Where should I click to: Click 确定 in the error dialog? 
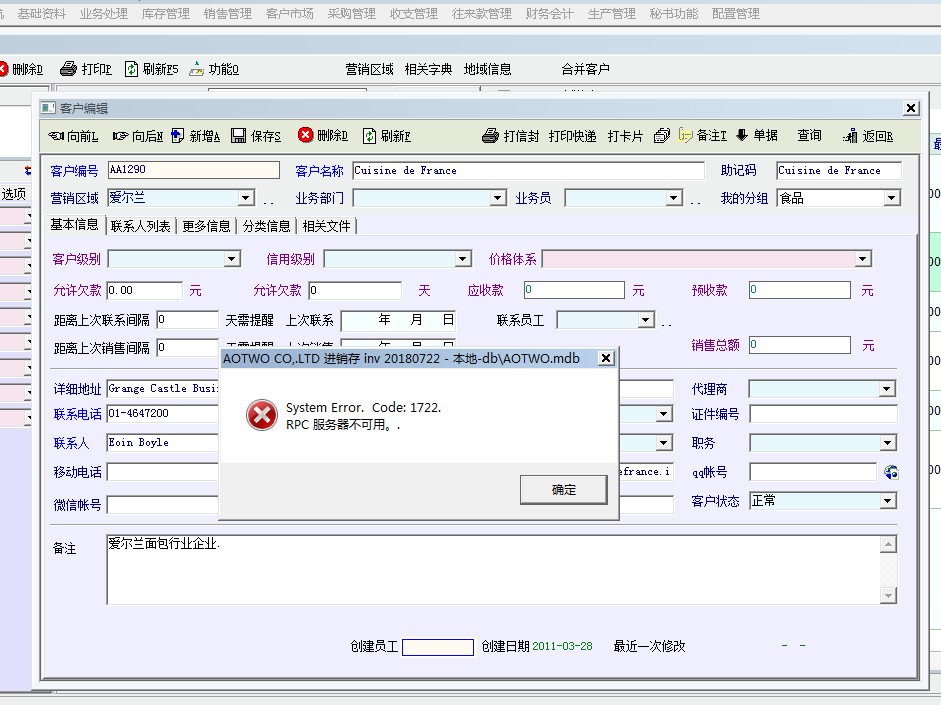(563, 490)
